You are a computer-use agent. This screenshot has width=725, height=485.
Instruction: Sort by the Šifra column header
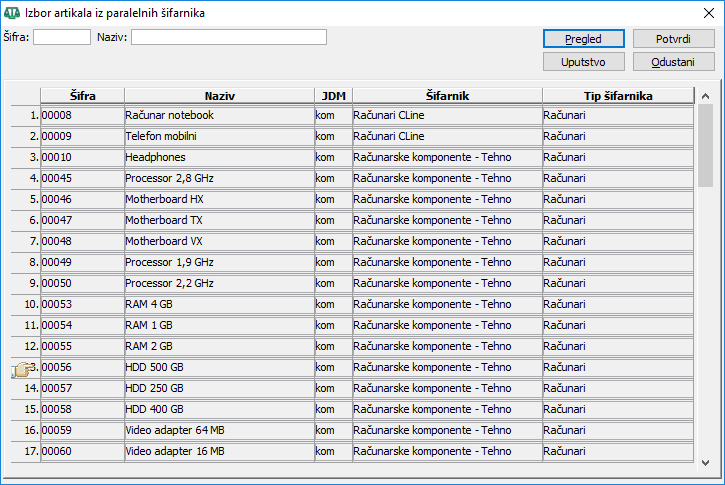tap(82, 95)
